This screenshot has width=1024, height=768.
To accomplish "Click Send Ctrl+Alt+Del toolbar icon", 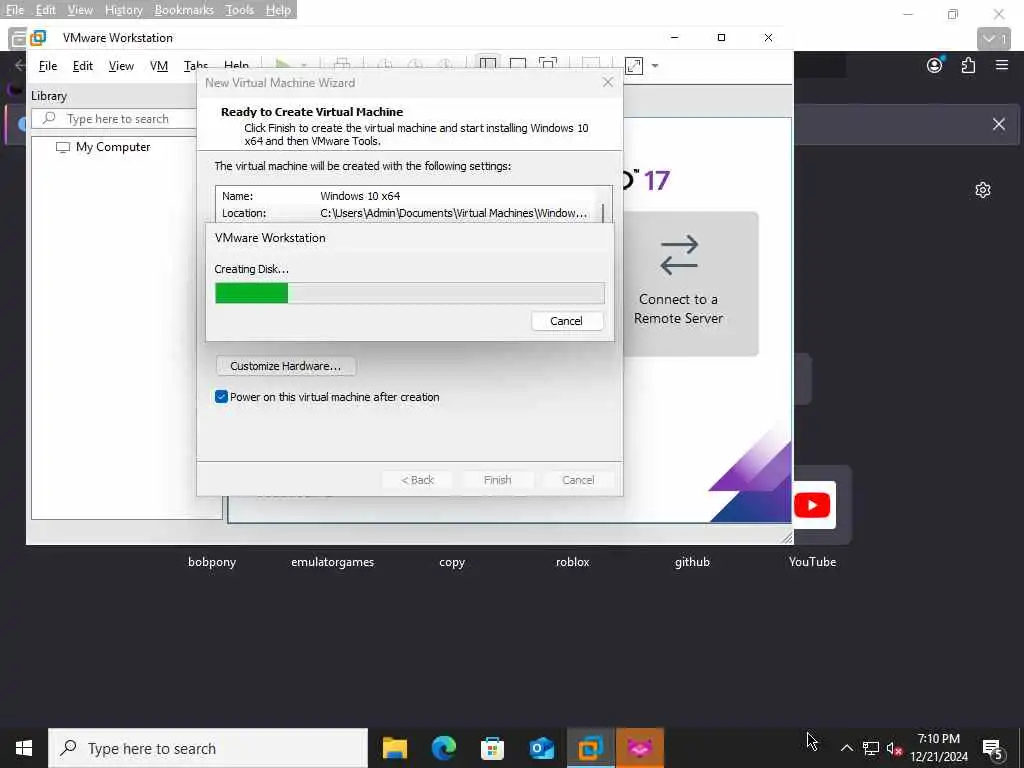I will tap(342, 65).
